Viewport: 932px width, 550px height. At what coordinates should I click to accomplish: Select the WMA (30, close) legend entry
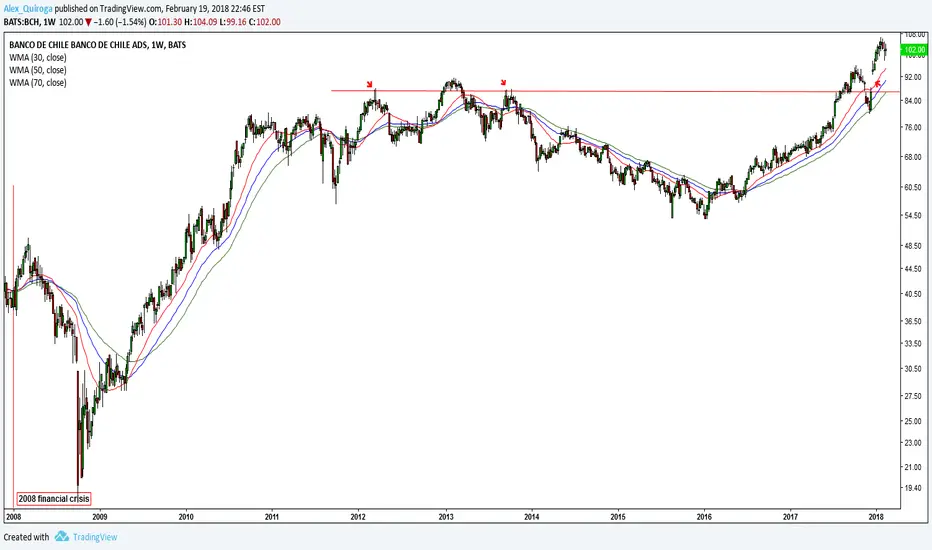point(37,58)
